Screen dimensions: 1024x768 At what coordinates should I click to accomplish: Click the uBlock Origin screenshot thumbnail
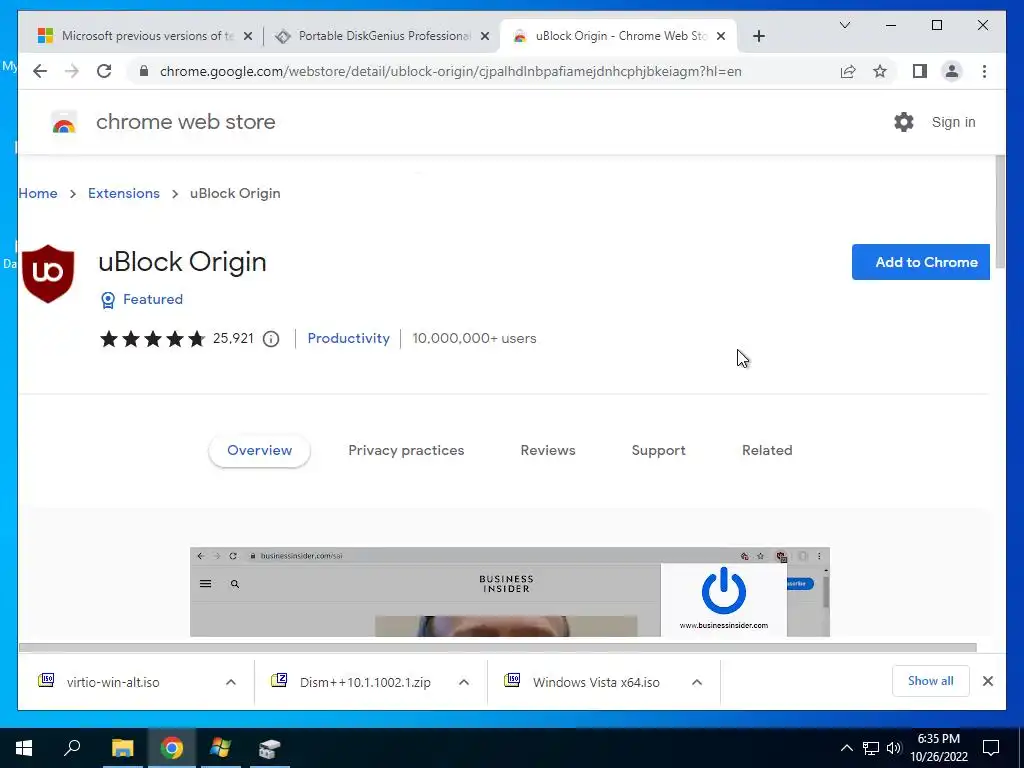pyautogui.click(x=509, y=592)
